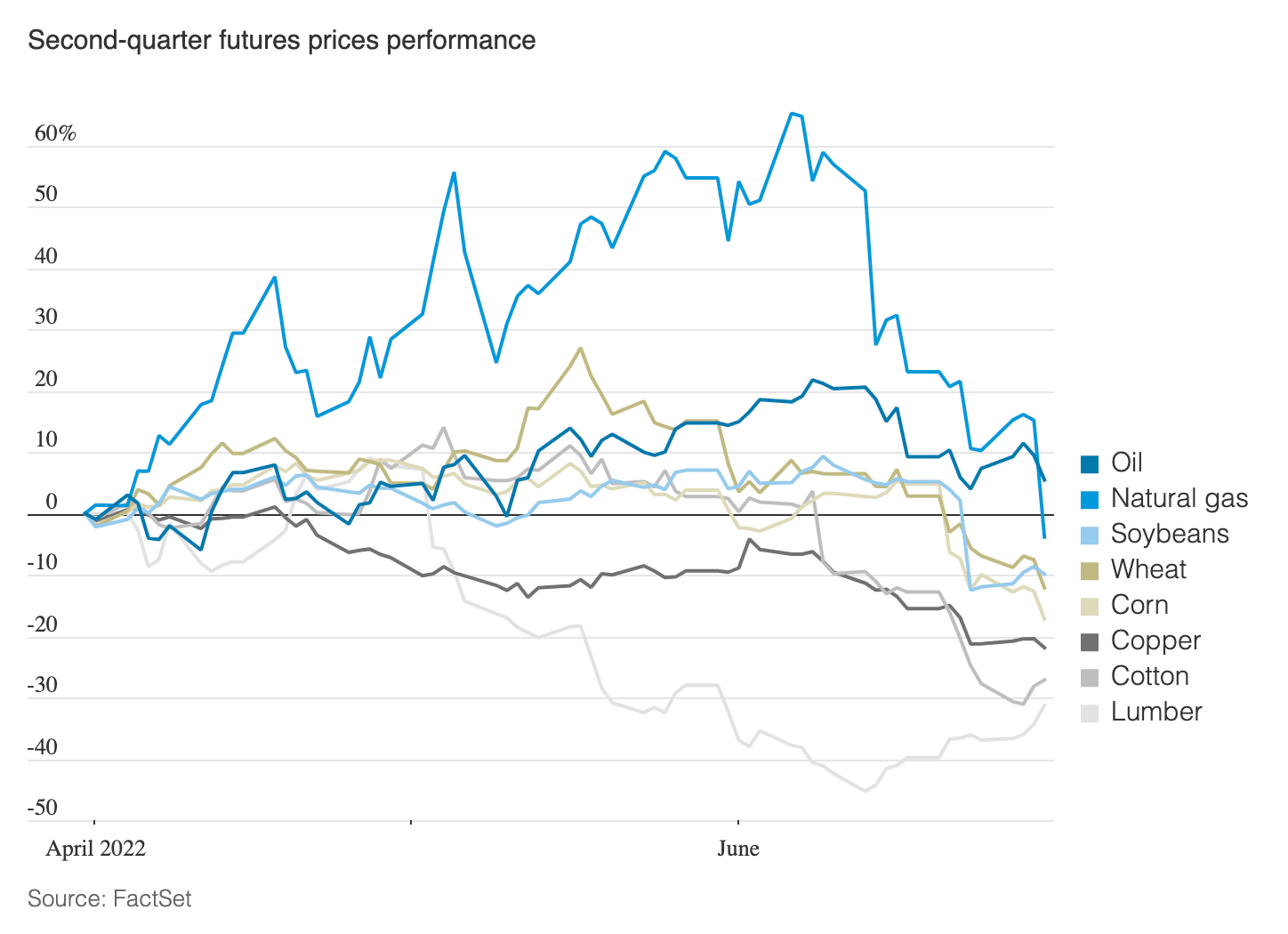Click the "Natural gas" legend label
The width and height of the screenshot is (1288, 934).
click(1179, 498)
